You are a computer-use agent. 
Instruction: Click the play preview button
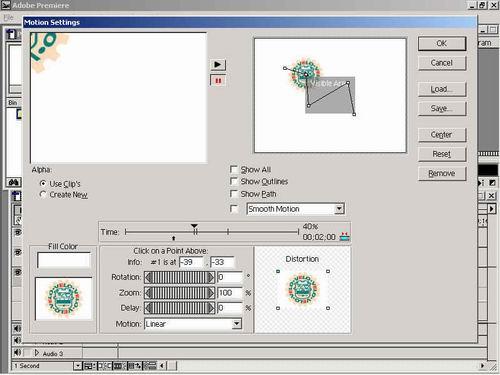click(218, 64)
